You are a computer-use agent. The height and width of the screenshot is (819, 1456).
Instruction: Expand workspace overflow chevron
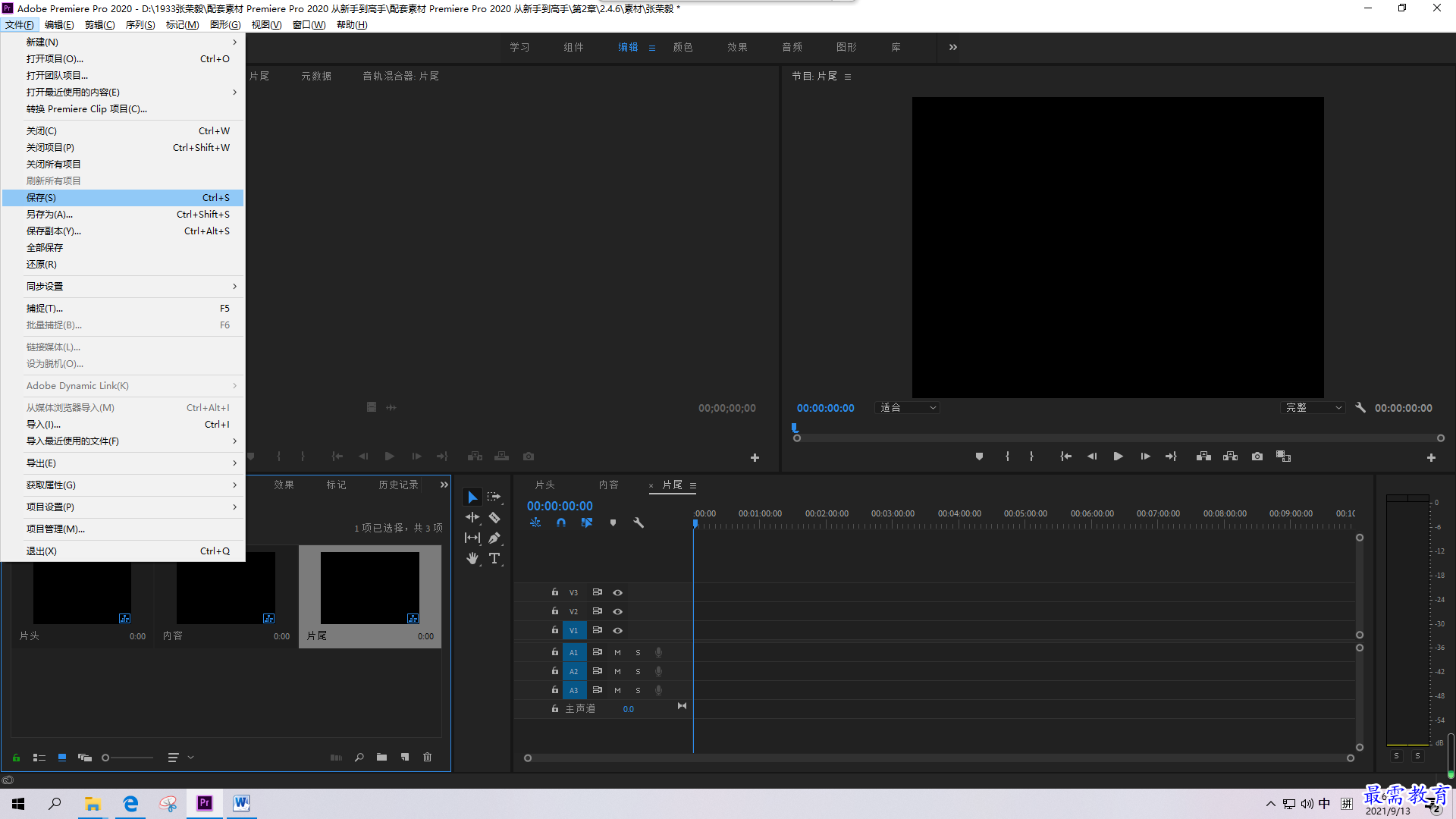pyautogui.click(x=952, y=47)
